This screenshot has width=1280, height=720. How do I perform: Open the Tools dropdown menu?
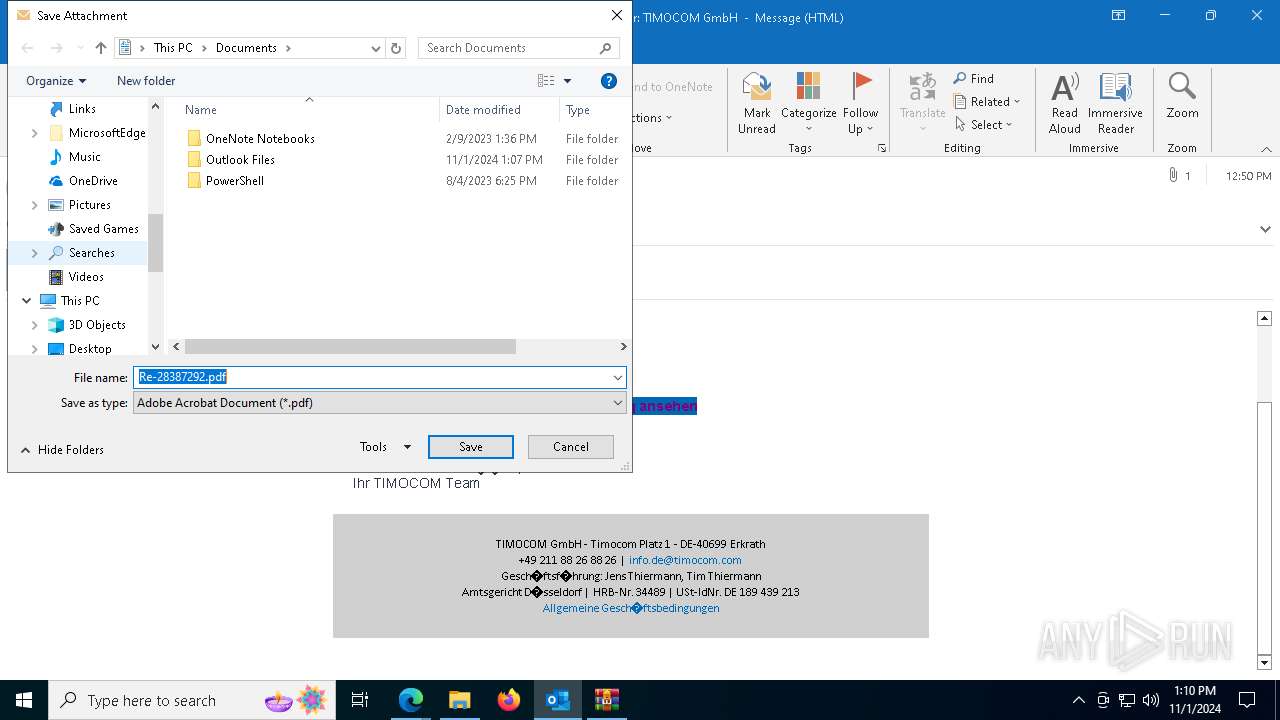[x=385, y=447]
